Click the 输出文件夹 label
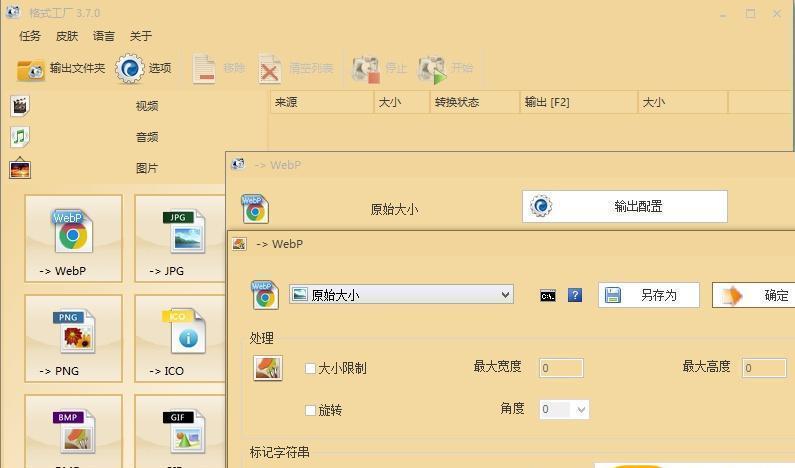This screenshot has width=795, height=468. (77, 68)
